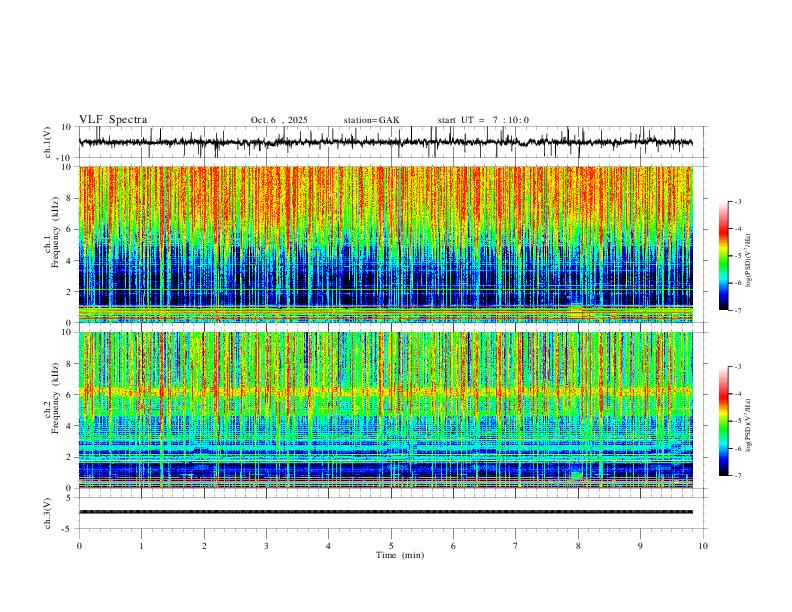This screenshot has height=612, width=792.
Task: Click the '-7' value on lower colorbar
Action: point(737,476)
